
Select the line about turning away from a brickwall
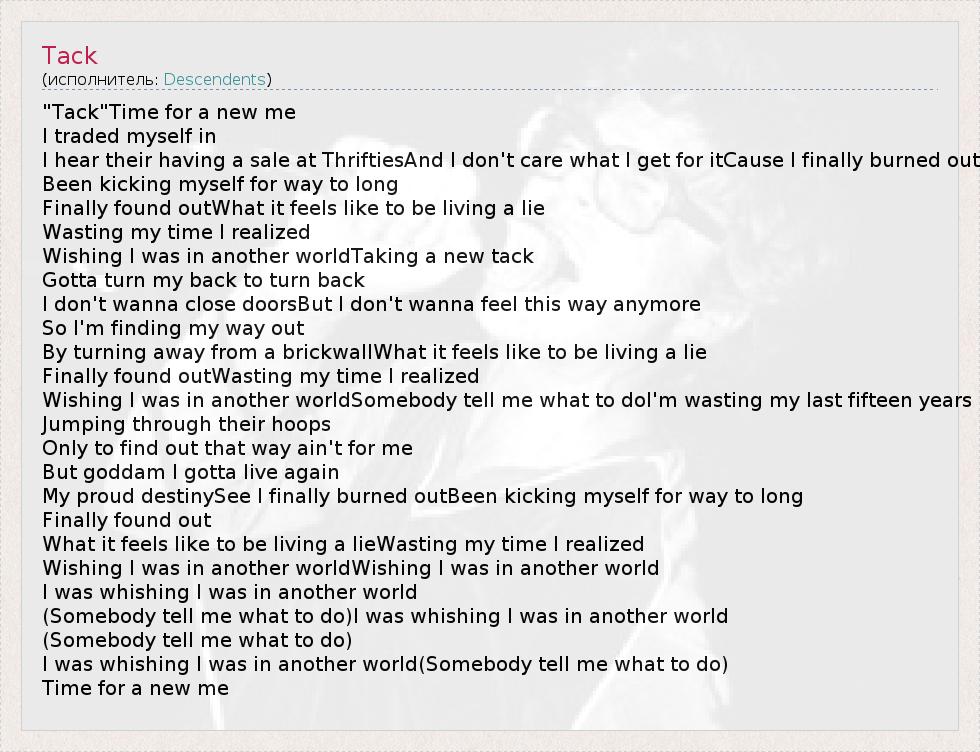374,352
